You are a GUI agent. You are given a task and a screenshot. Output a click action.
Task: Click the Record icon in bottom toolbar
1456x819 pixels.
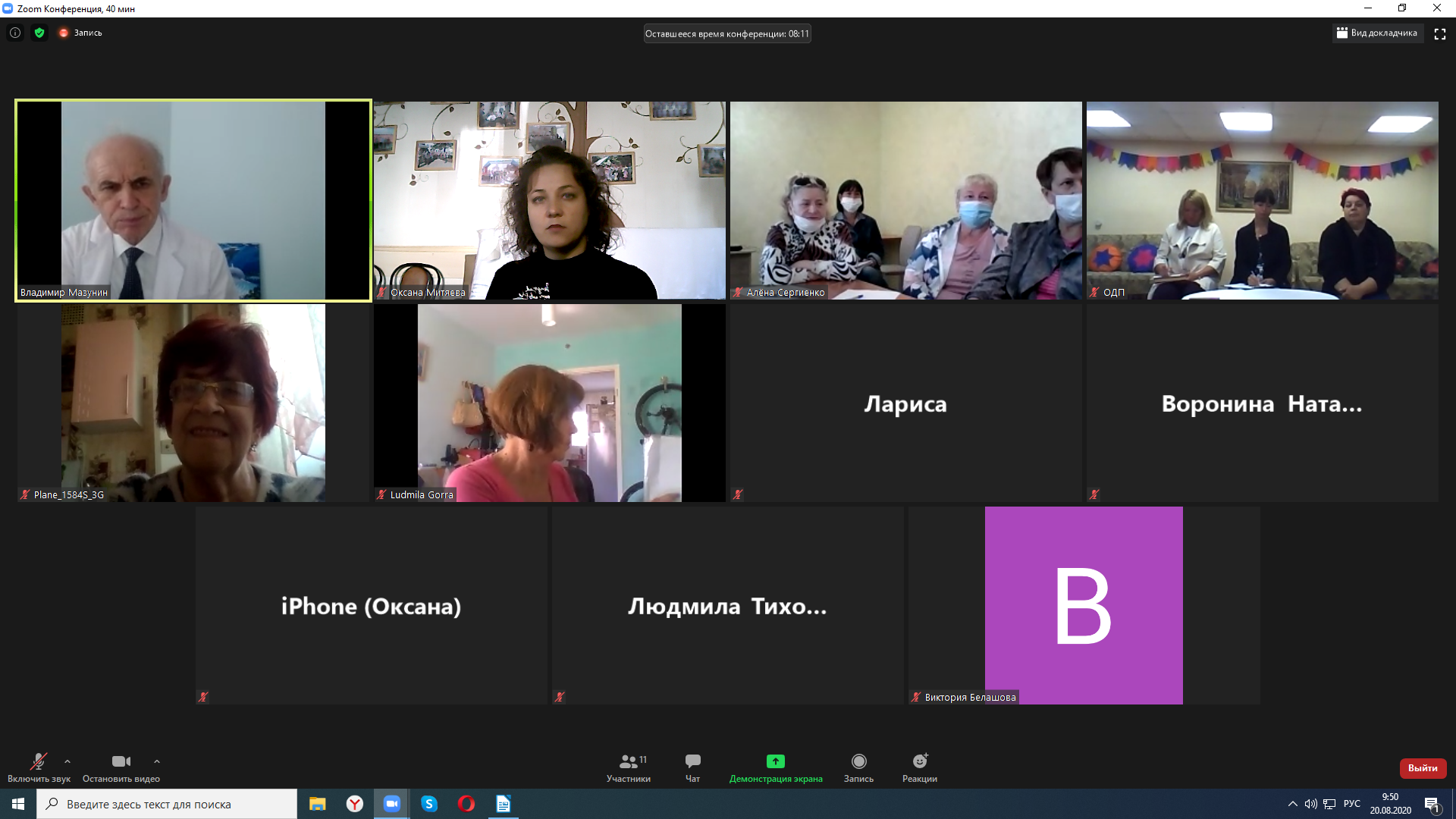[858, 761]
